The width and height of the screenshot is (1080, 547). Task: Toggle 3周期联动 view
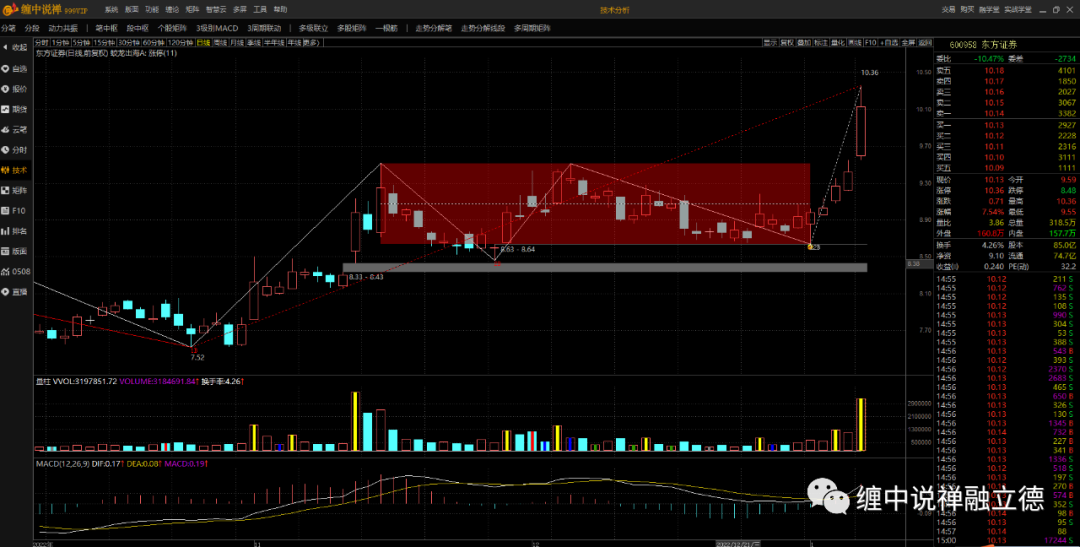264,28
